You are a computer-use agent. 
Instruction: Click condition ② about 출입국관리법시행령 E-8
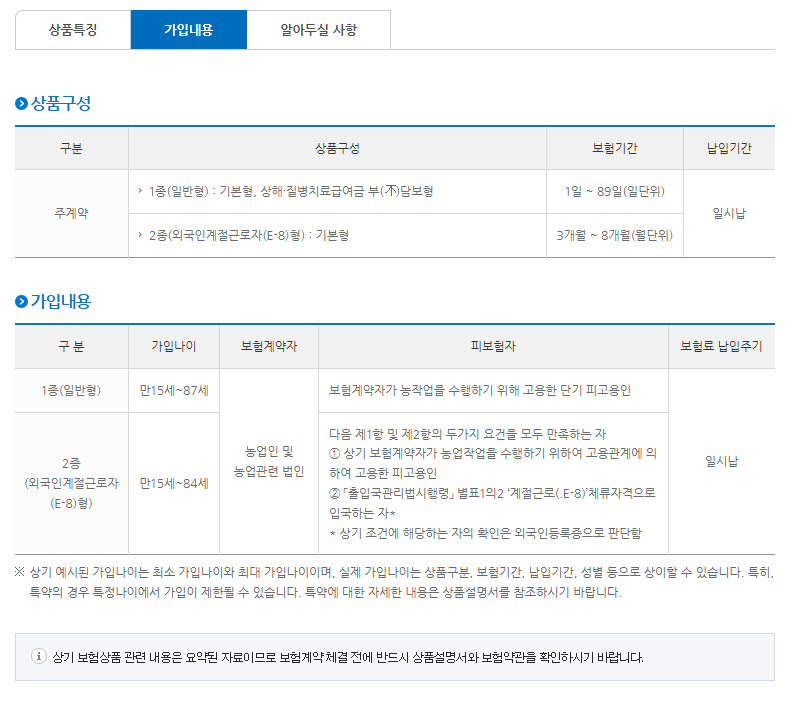click(x=492, y=503)
